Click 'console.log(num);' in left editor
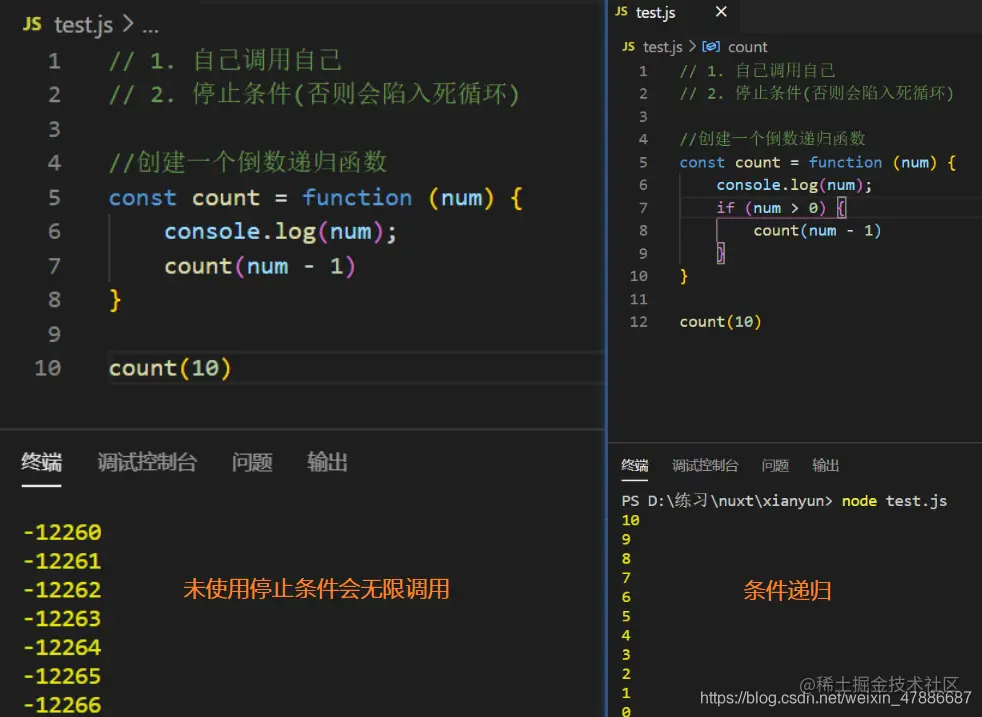Screen dimensions: 982x717 pyautogui.click(x=281, y=232)
